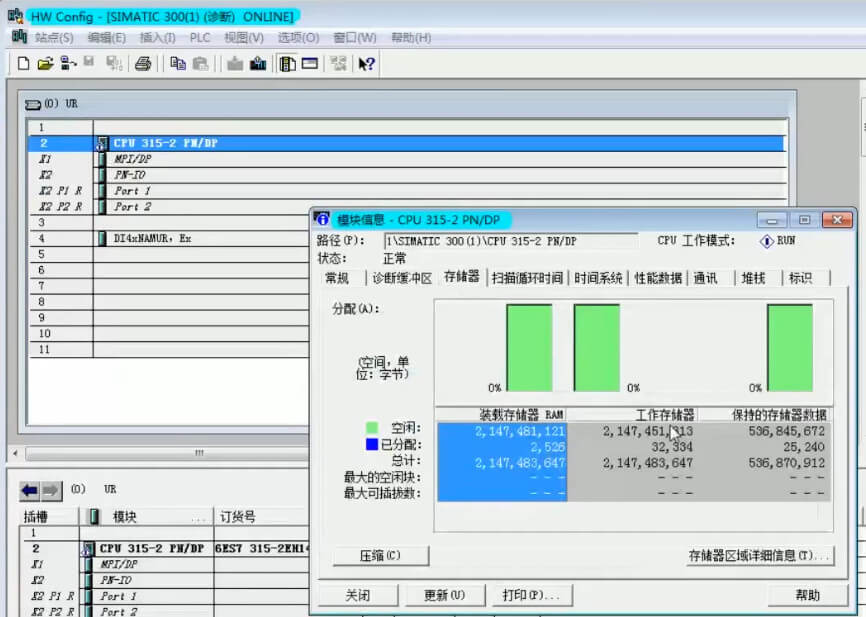Click the 压缩(C) button
The image size is (866, 617).
(x=381, y=556)
